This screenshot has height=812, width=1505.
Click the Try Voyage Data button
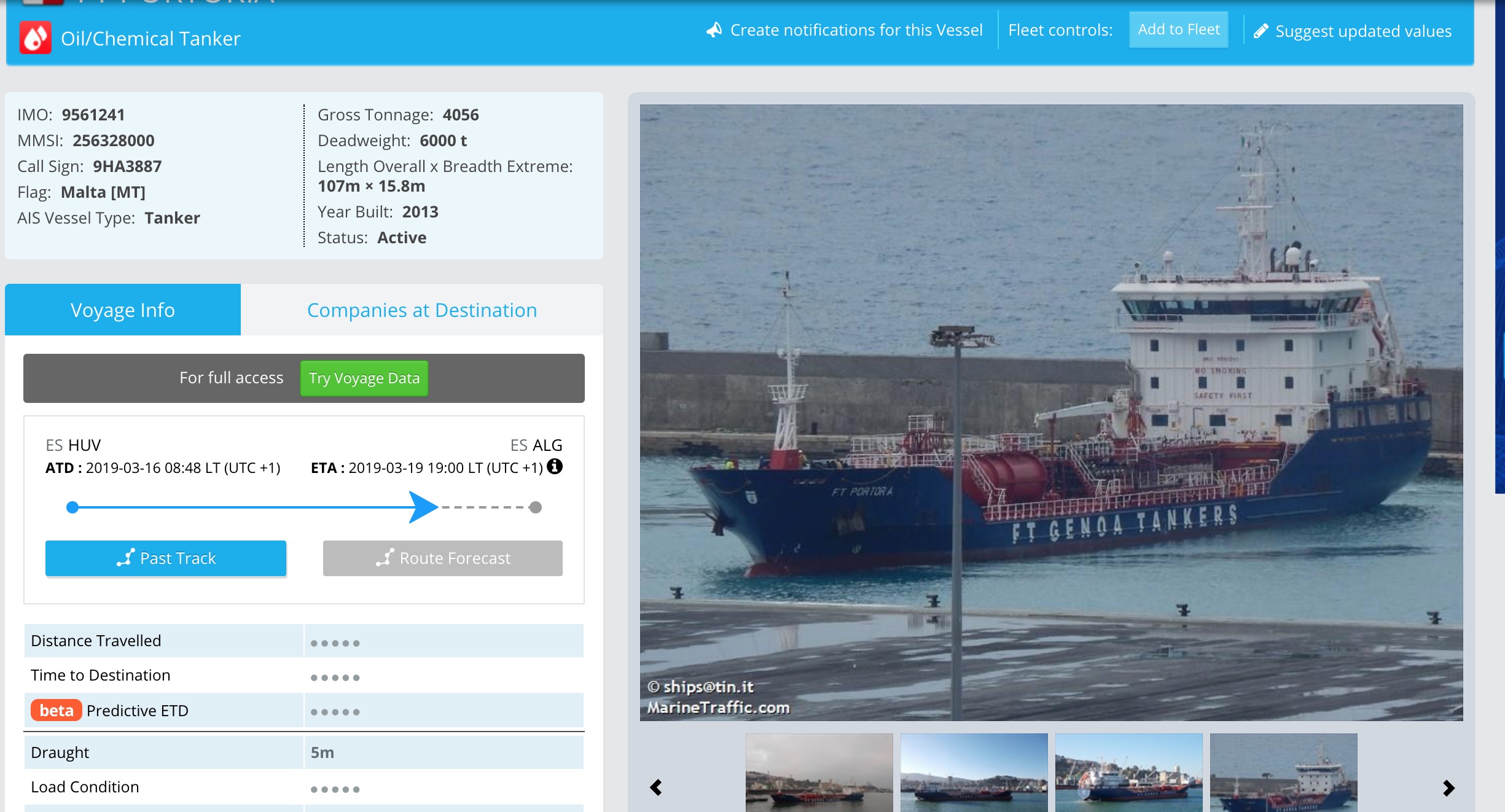(364, 378)
